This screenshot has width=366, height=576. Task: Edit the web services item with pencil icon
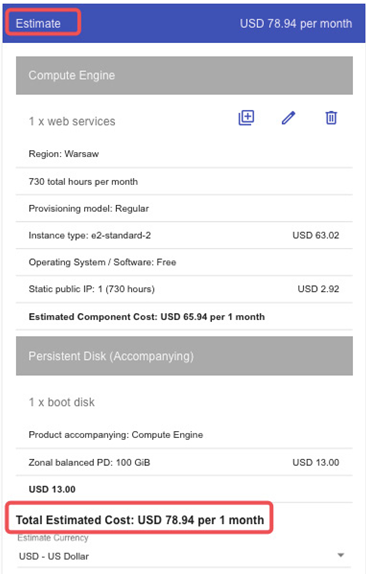288,118
